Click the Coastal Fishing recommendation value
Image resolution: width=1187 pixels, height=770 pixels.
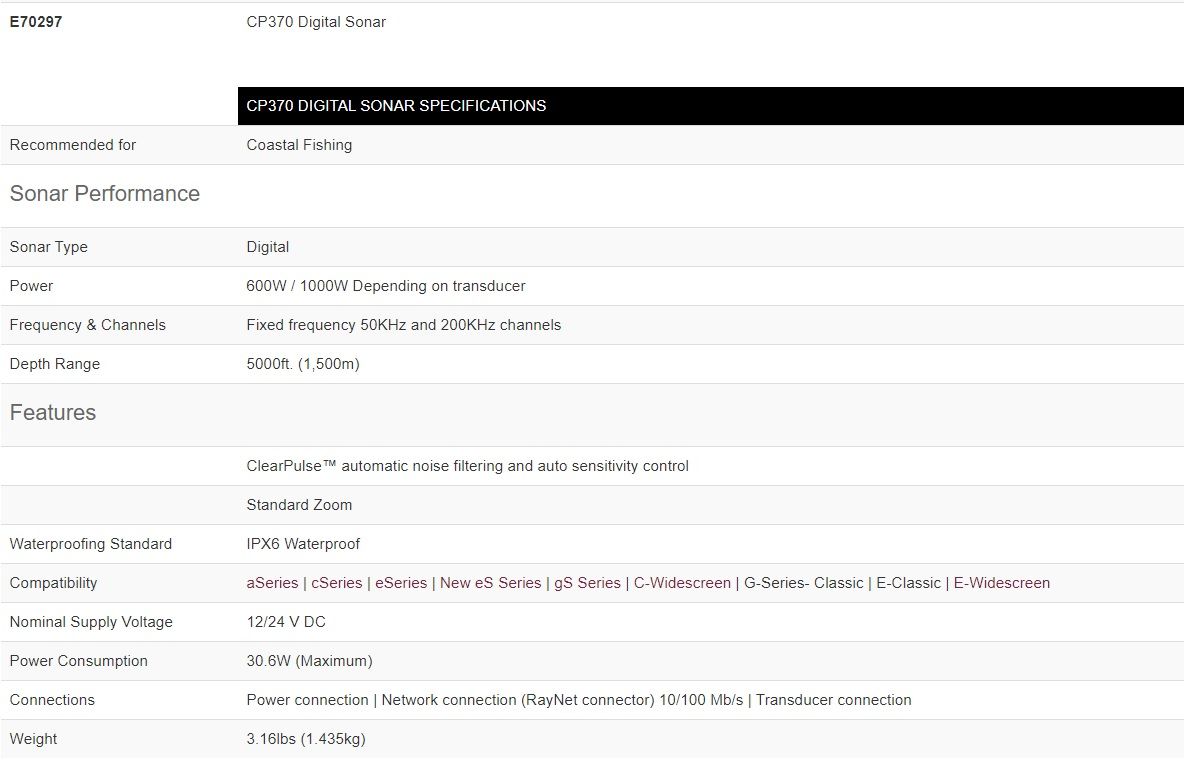(299, 145)
